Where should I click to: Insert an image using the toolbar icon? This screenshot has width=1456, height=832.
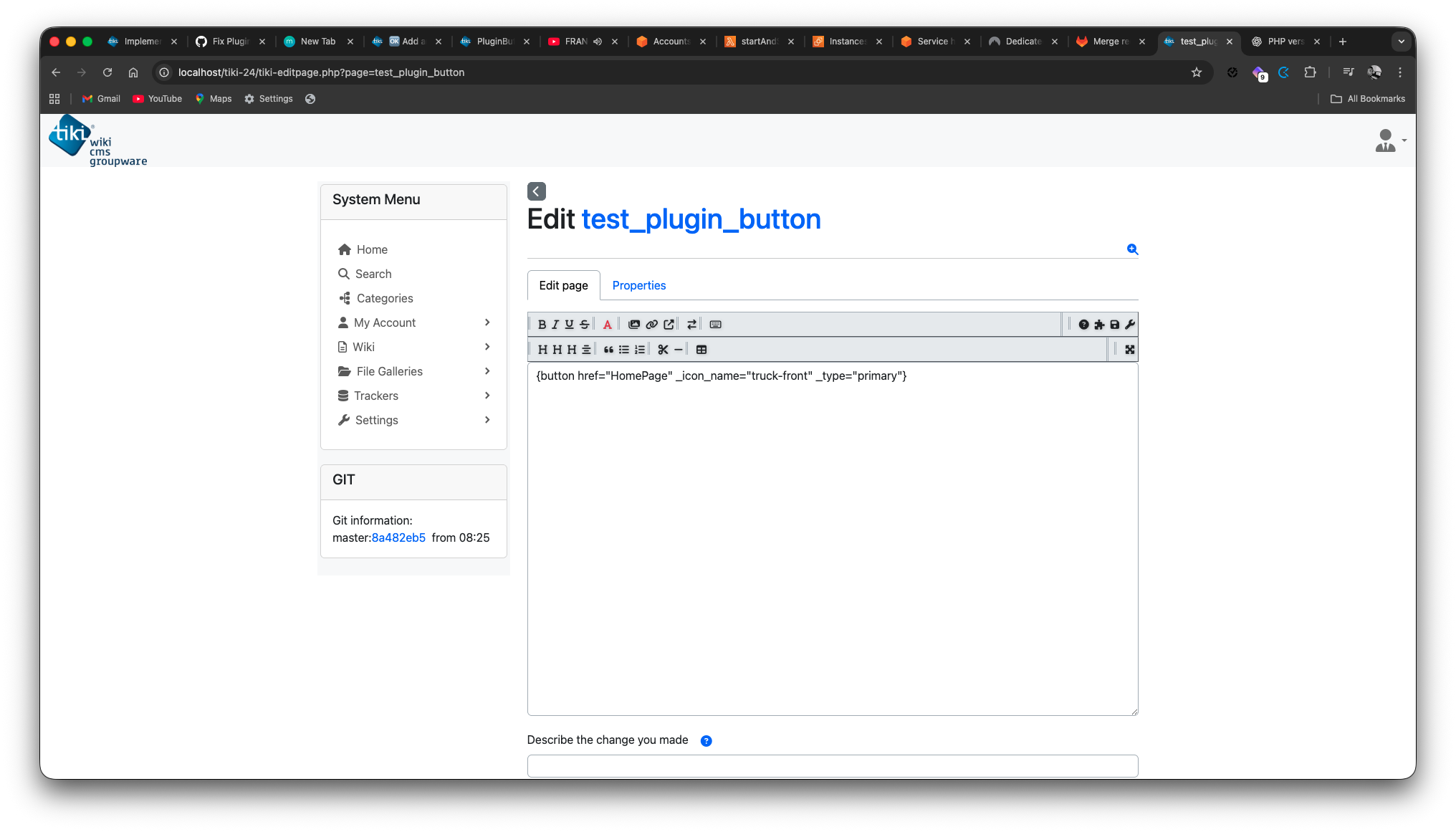tap(634, 325)
